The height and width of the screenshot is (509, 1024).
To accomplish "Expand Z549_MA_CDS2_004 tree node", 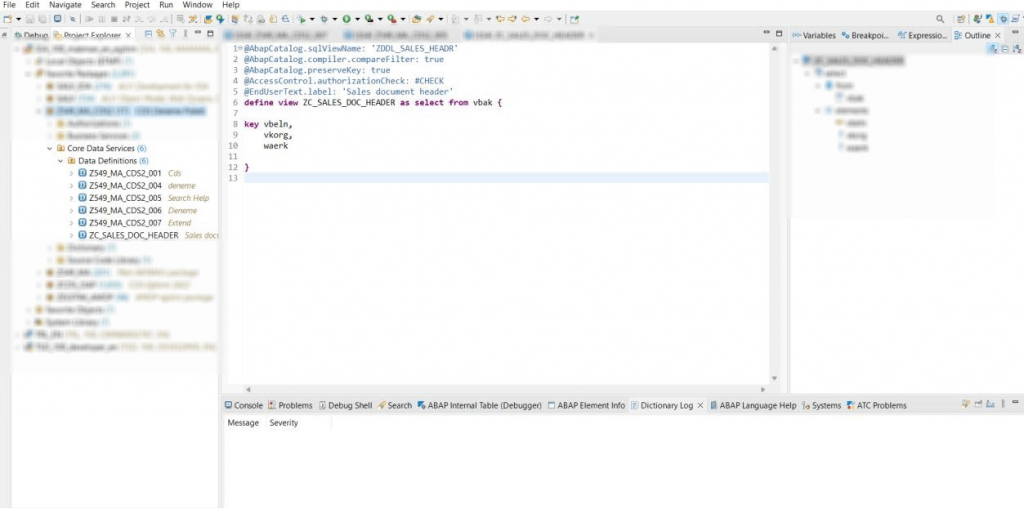I will (x=71, y=186).
